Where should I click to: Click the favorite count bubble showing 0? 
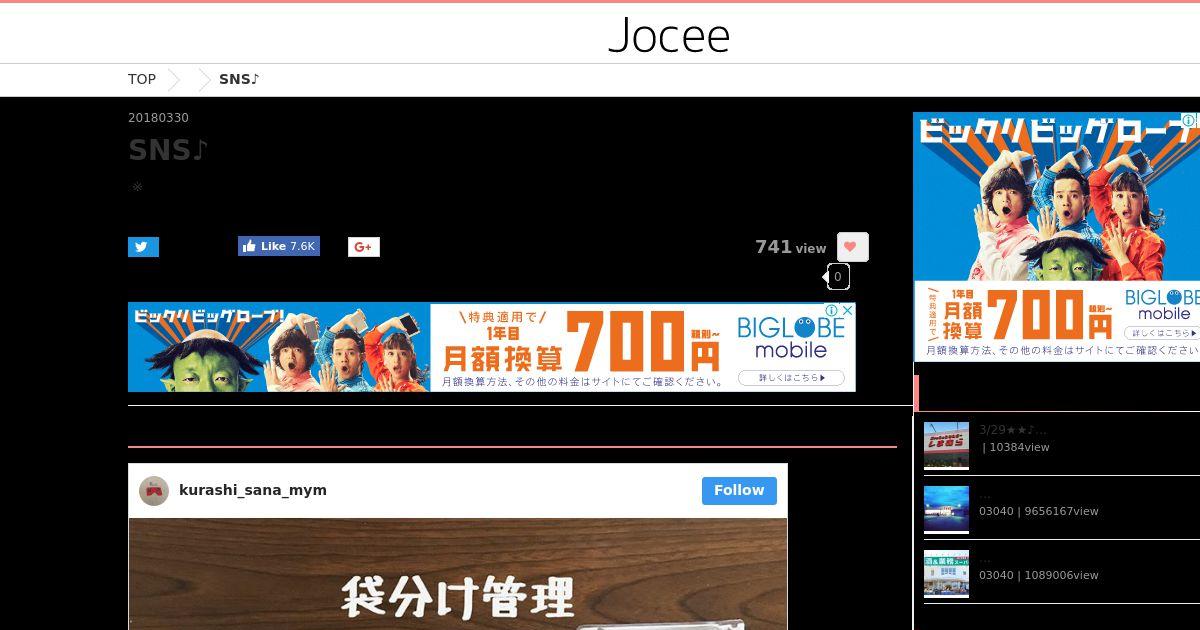click(838, 277)
